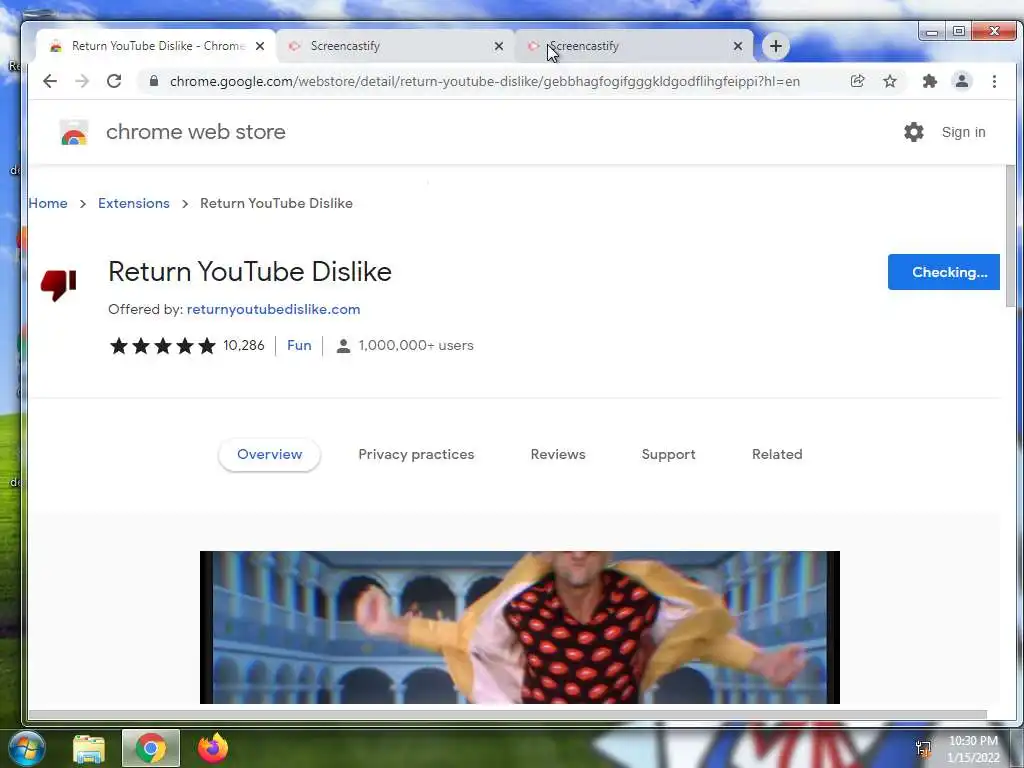Open the Fun category link
Screen dimensions: 1024x768
299,345
